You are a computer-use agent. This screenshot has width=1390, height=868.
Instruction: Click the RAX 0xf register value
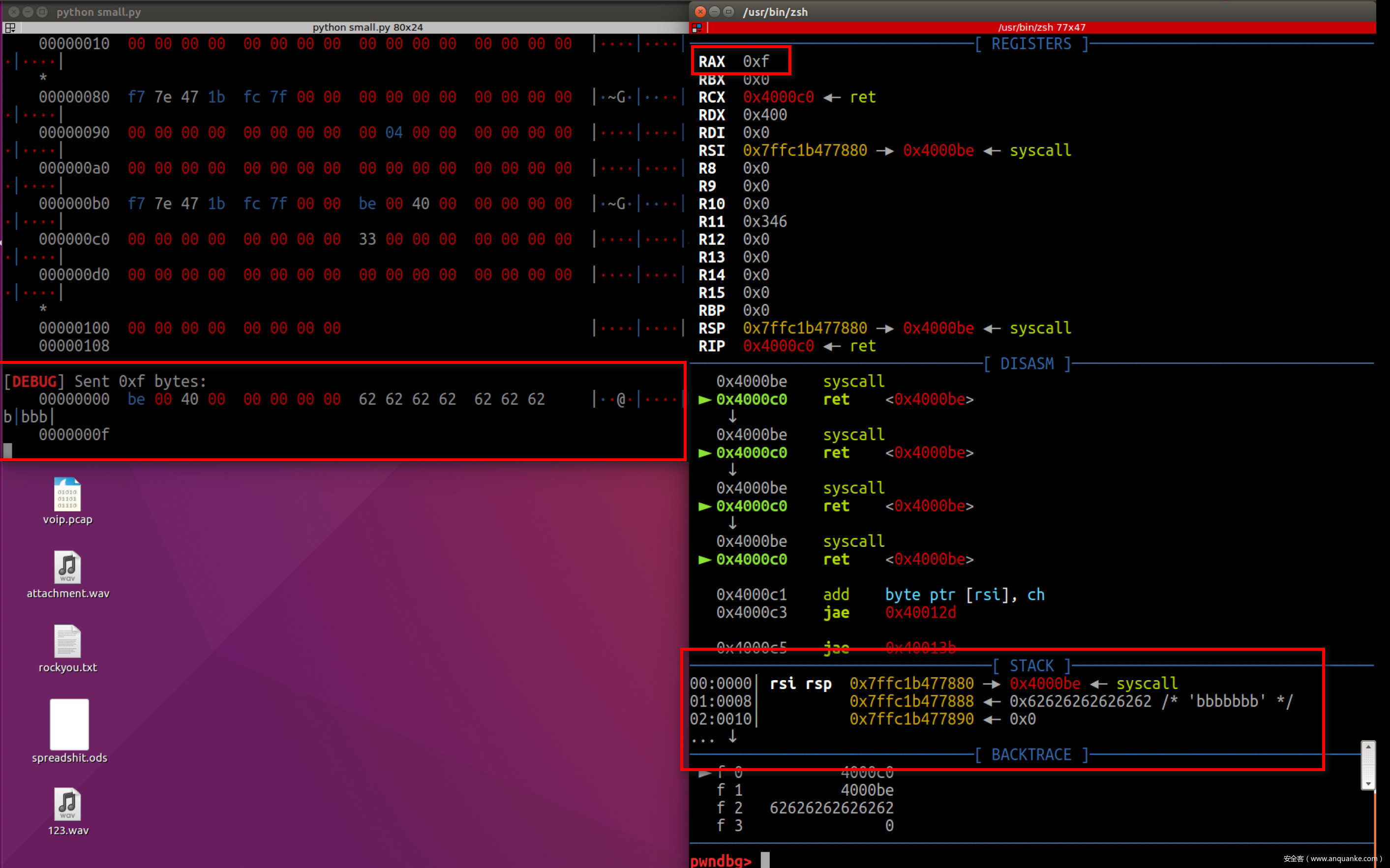(x=755, y=61)
